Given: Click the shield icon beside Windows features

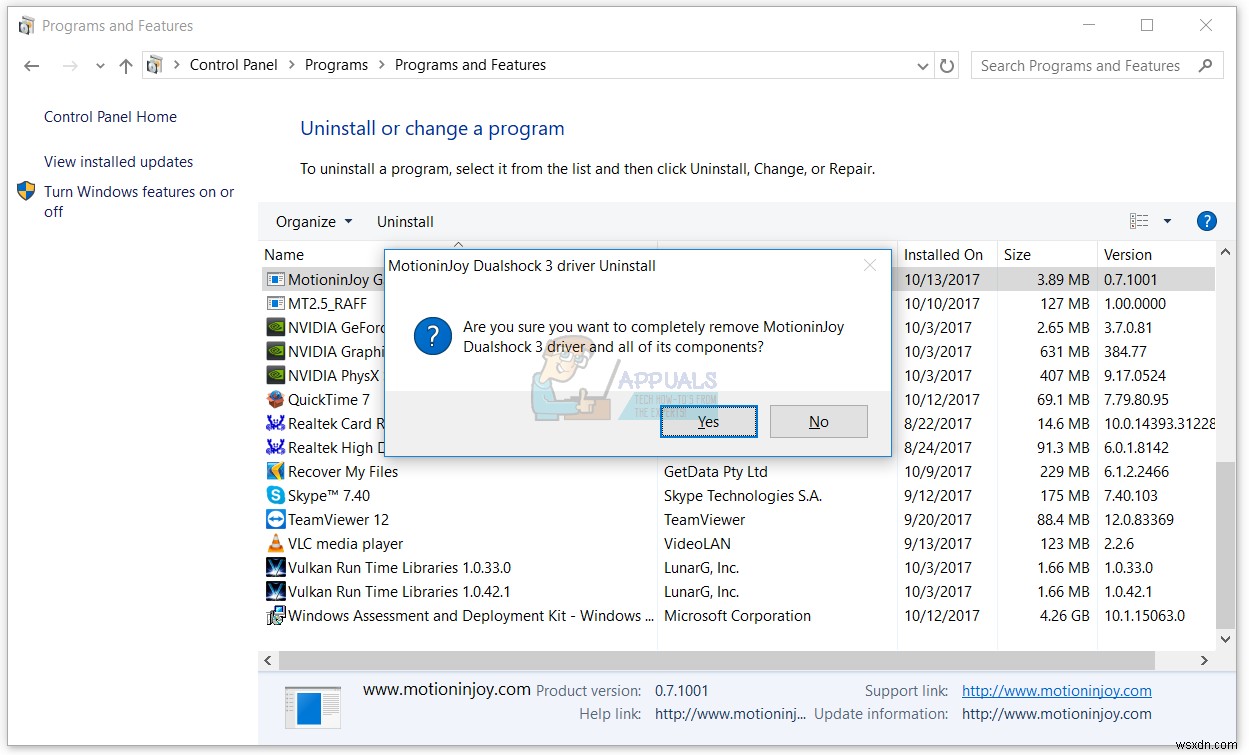Looking at the screenshot, I should click(27, 191).
